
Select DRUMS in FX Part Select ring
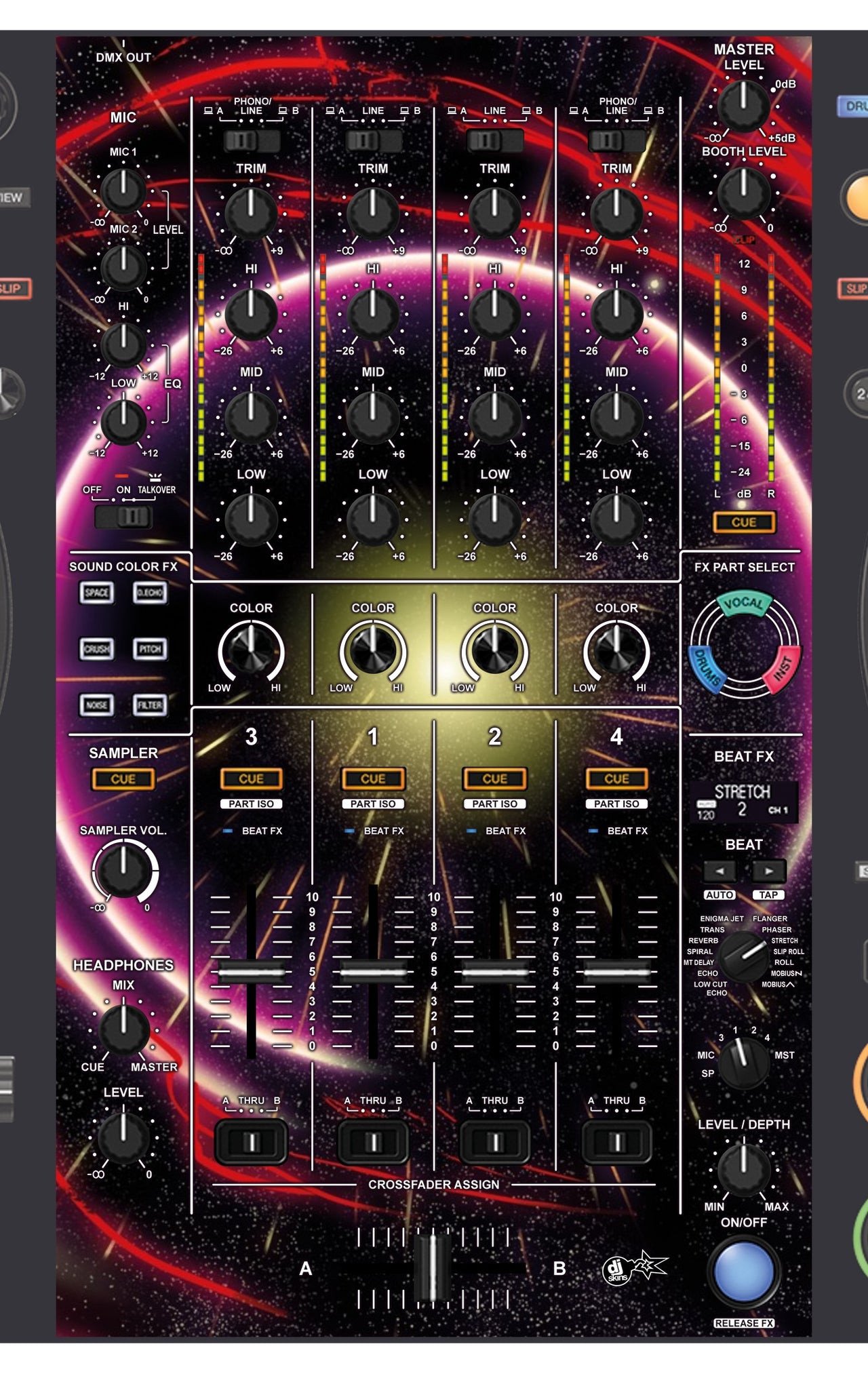[707, 670]
